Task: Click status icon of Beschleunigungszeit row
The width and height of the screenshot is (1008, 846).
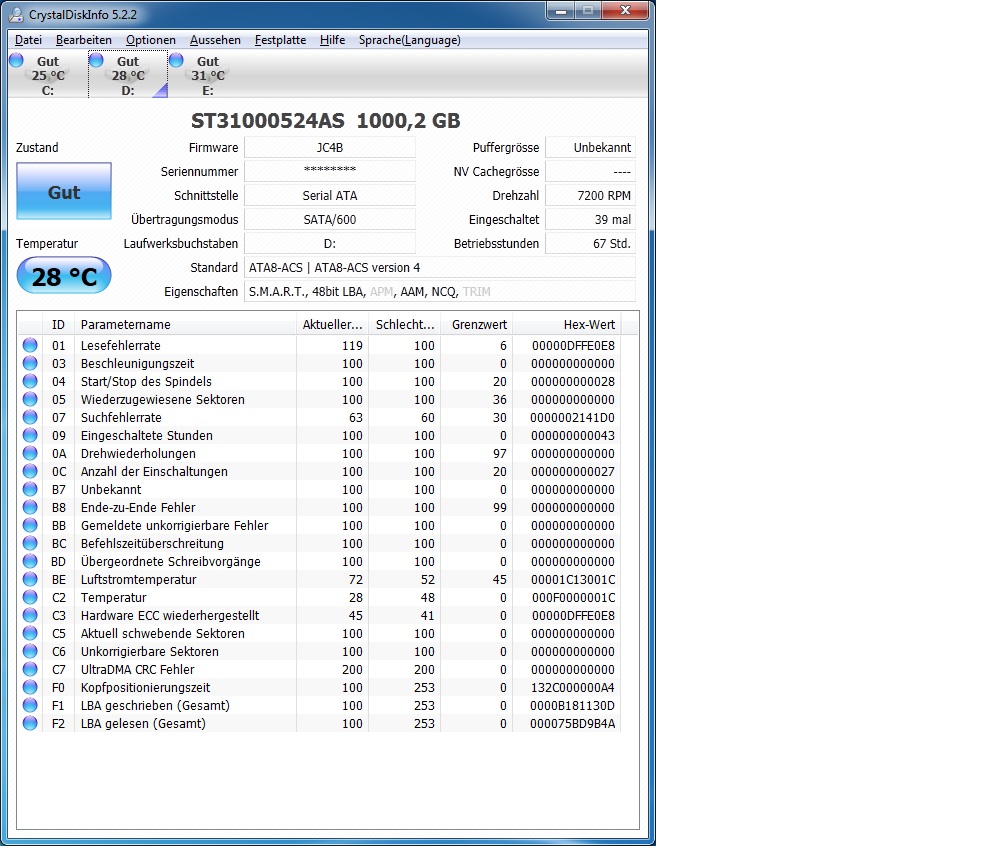Action: pos(30,363)
